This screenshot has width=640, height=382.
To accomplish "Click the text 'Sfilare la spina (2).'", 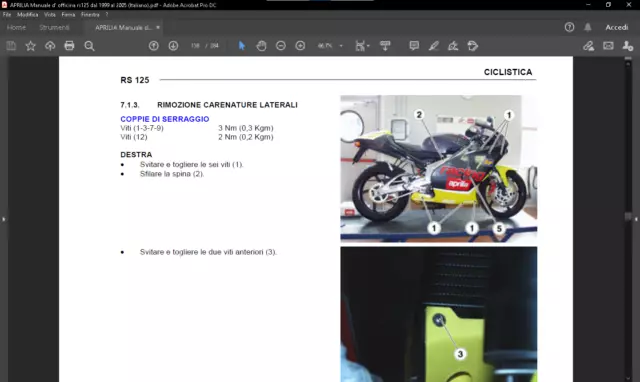I will (172, 174).
